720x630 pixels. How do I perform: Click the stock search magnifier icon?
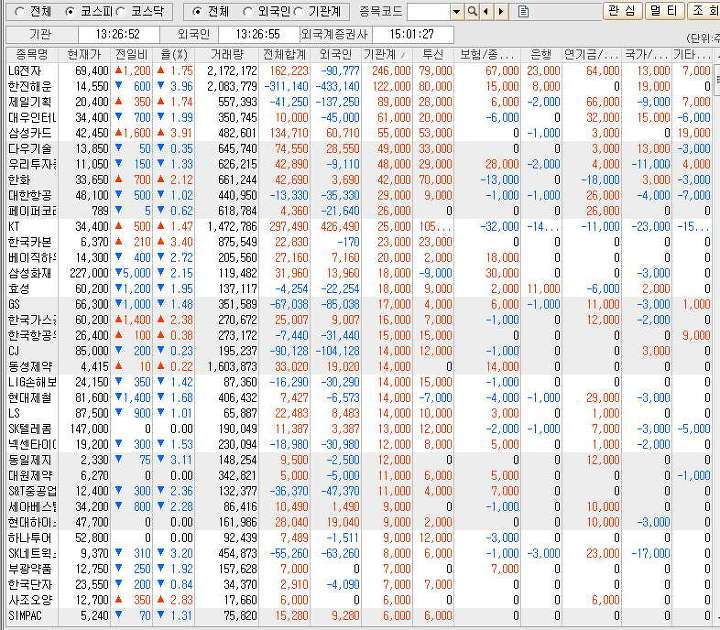(x=472, y=11)
